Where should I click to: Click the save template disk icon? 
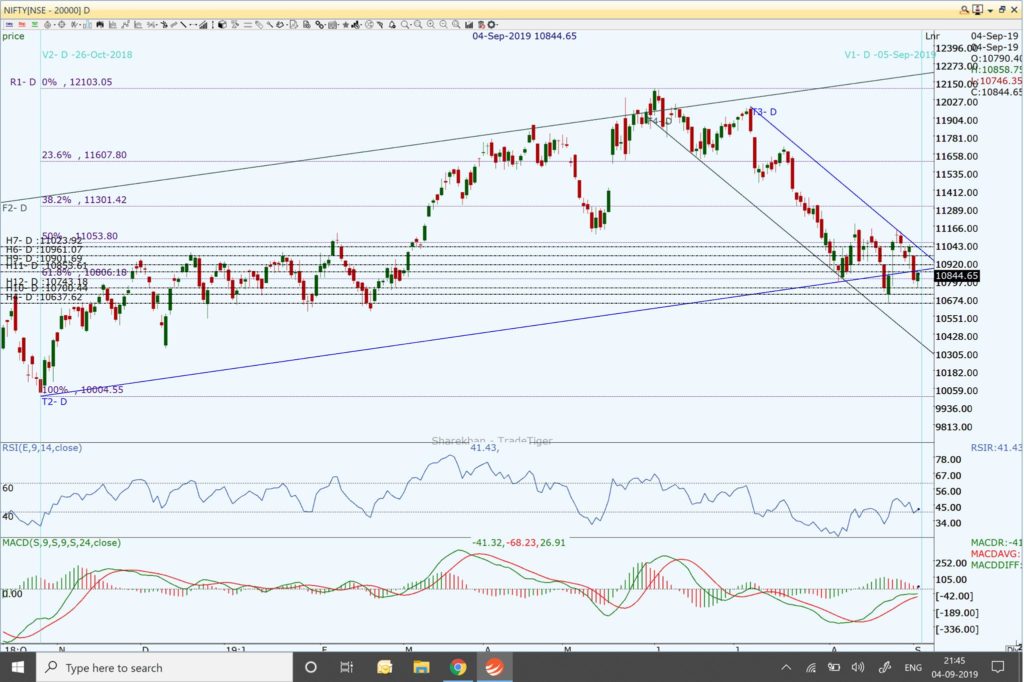coord(306,25)
